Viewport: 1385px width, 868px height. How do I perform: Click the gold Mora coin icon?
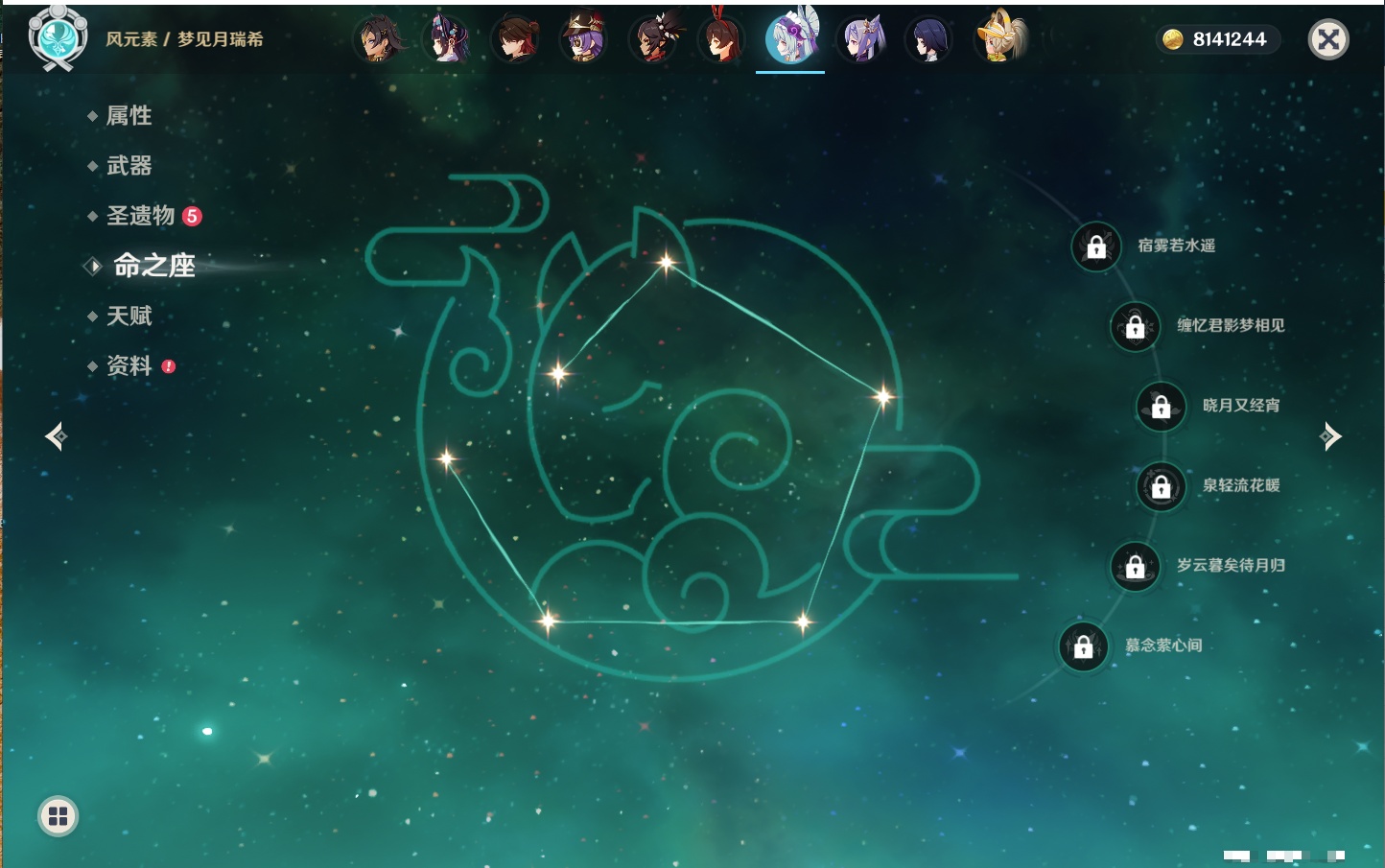(1172, 39)
